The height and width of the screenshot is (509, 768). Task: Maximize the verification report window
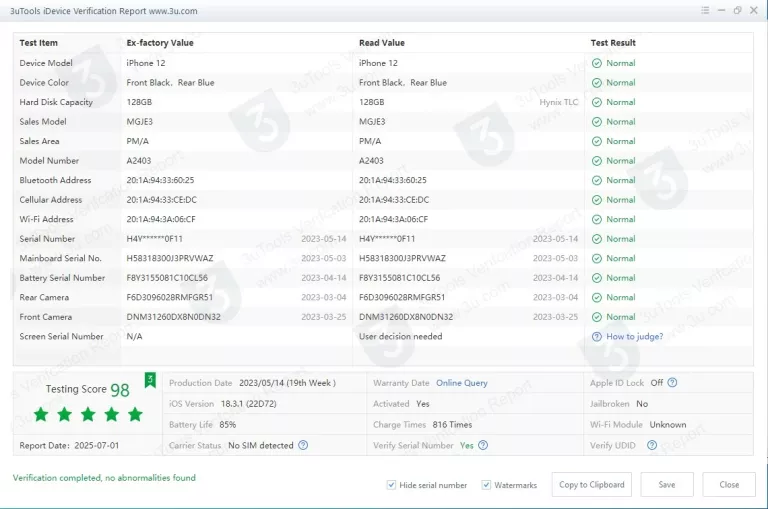(738, 10)
